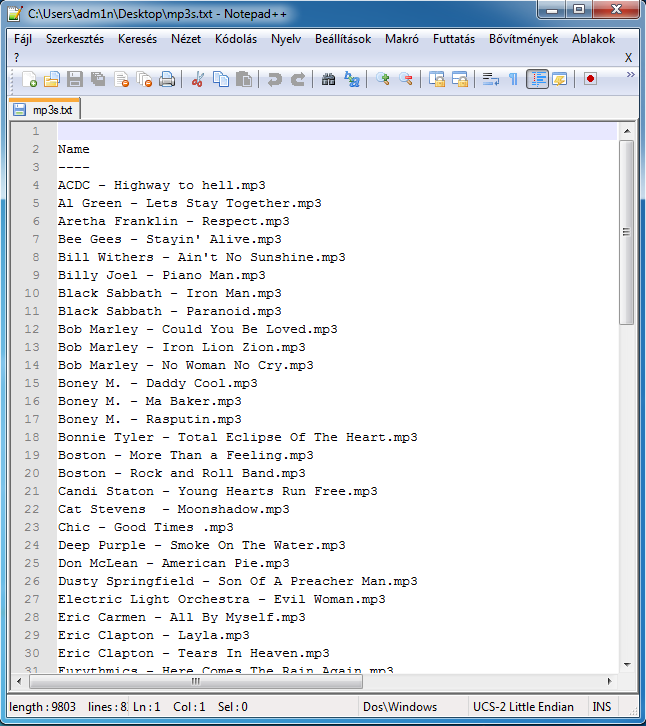Open the Futtatás menu
Screen dimensions: 646x726
[x=454, y=39]
